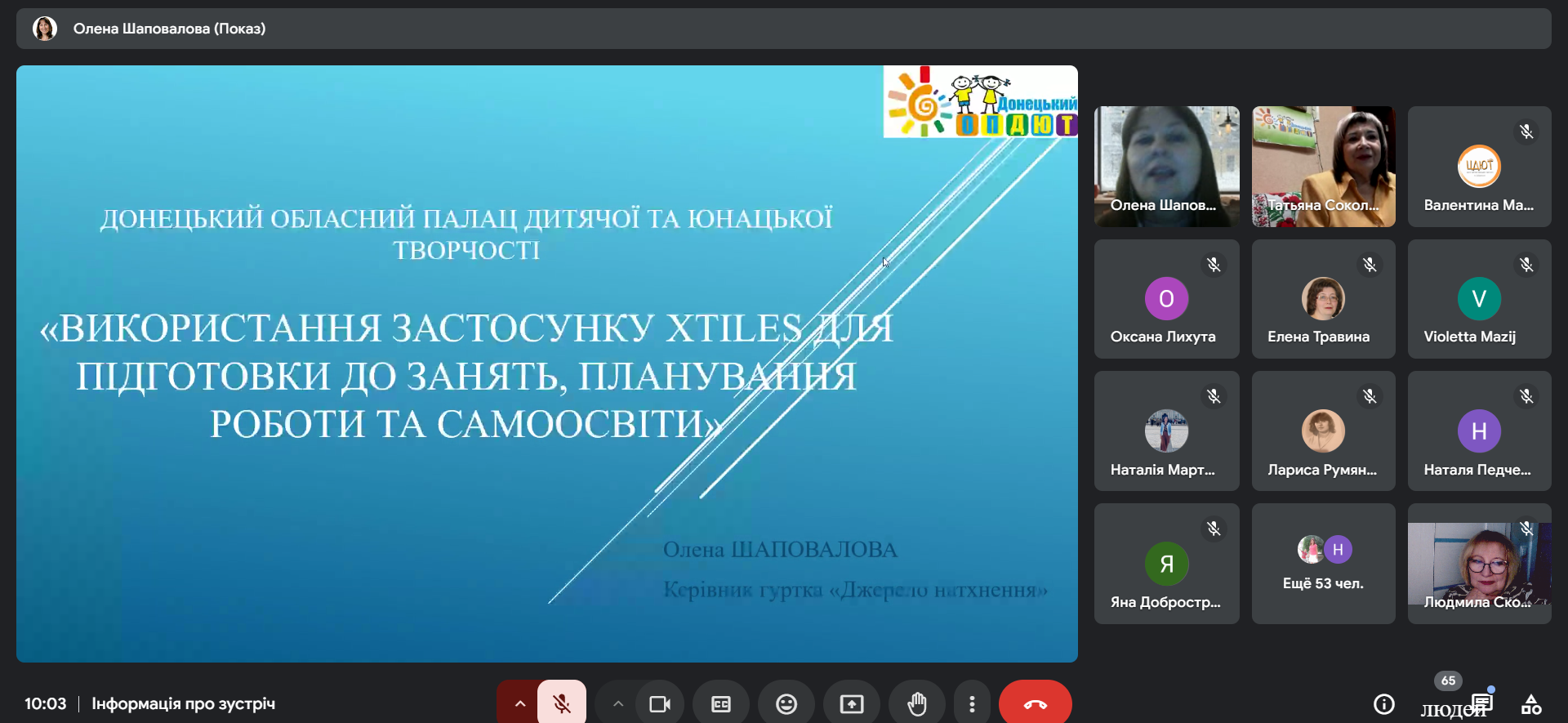The image size is (1568, 723).
Task: Click the Інформація про зустріч label
Action: pyautogui.click(x=183, y=703)
